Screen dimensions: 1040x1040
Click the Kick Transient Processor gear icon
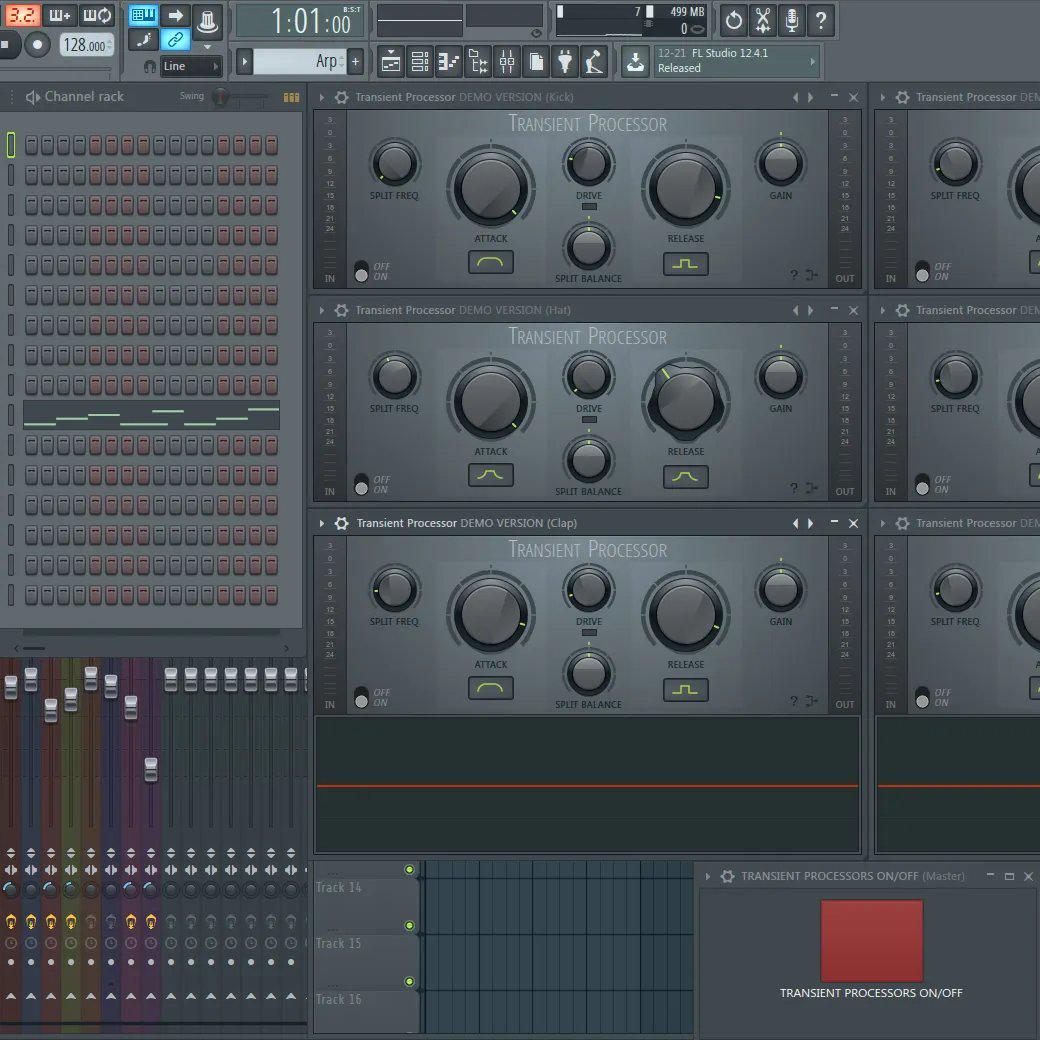point(342,98)
